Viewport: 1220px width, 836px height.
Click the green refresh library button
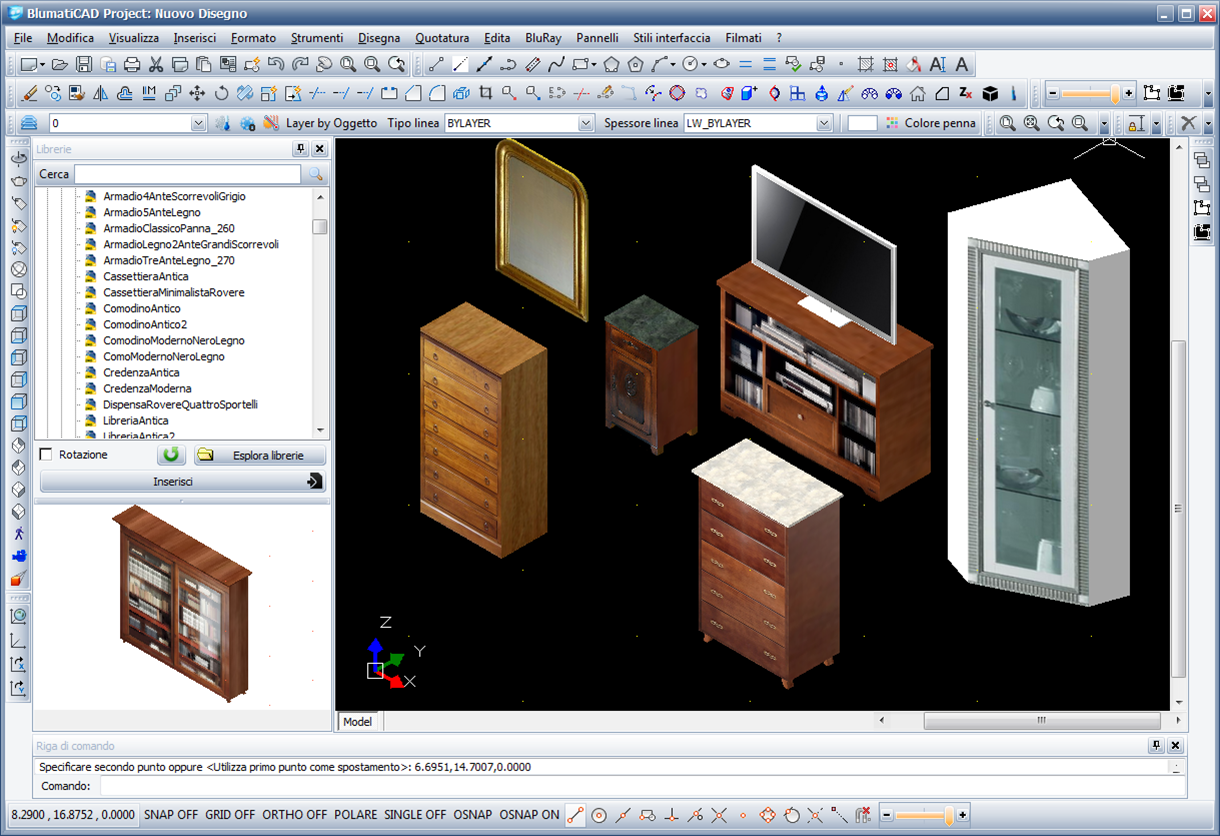[x=171, y=455]
